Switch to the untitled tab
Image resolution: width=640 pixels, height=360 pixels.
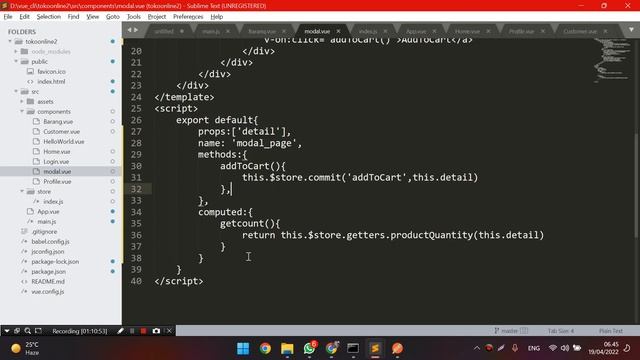164,31
